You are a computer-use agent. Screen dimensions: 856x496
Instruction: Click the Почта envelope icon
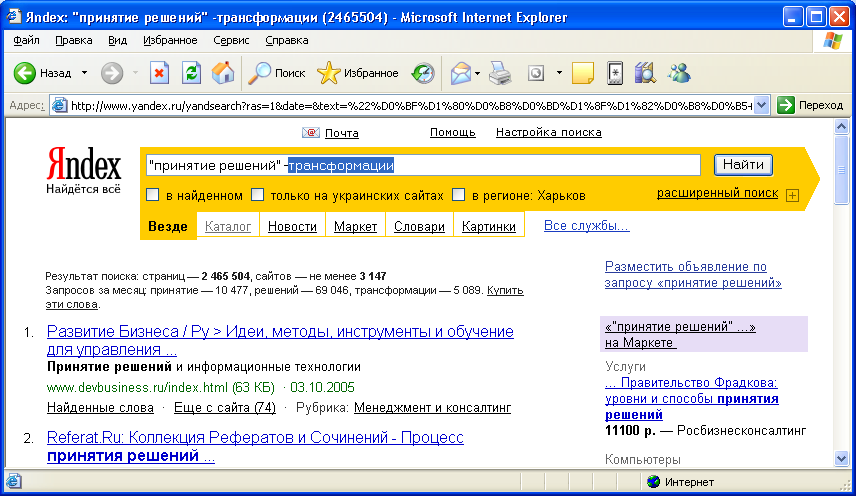[x=311, y=133]
